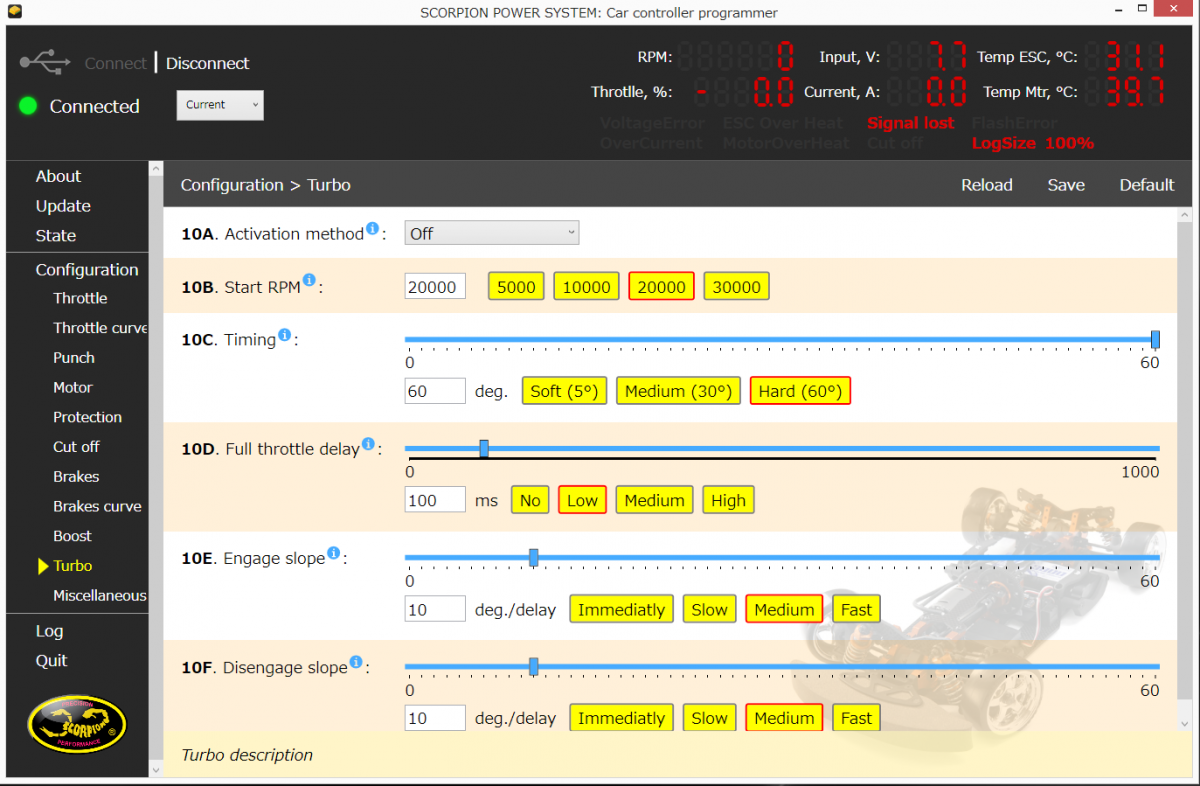Select the 30000 Start RPM preset
This screenshot has width=1200, height=786.
(736, 287)
